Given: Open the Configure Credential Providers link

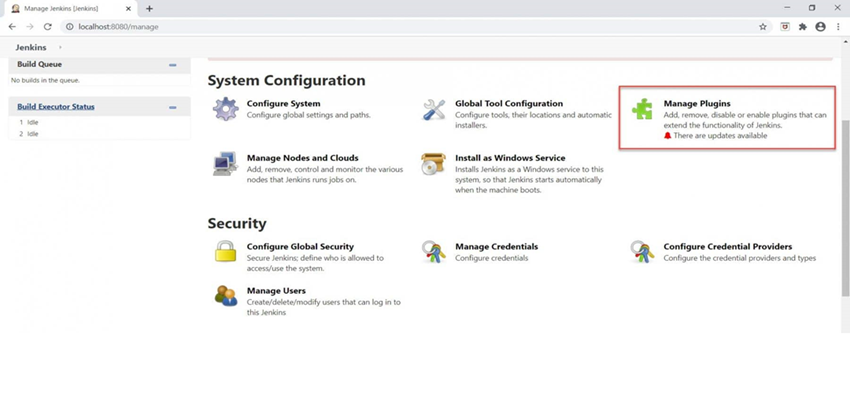Looking at the screenshot, I should click(727, 247).
